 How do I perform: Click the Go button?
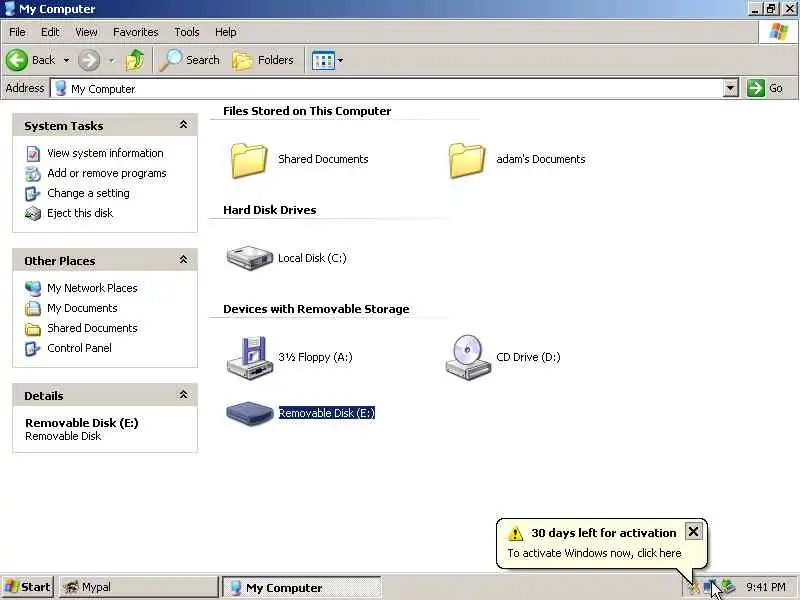tap(765, 88)
